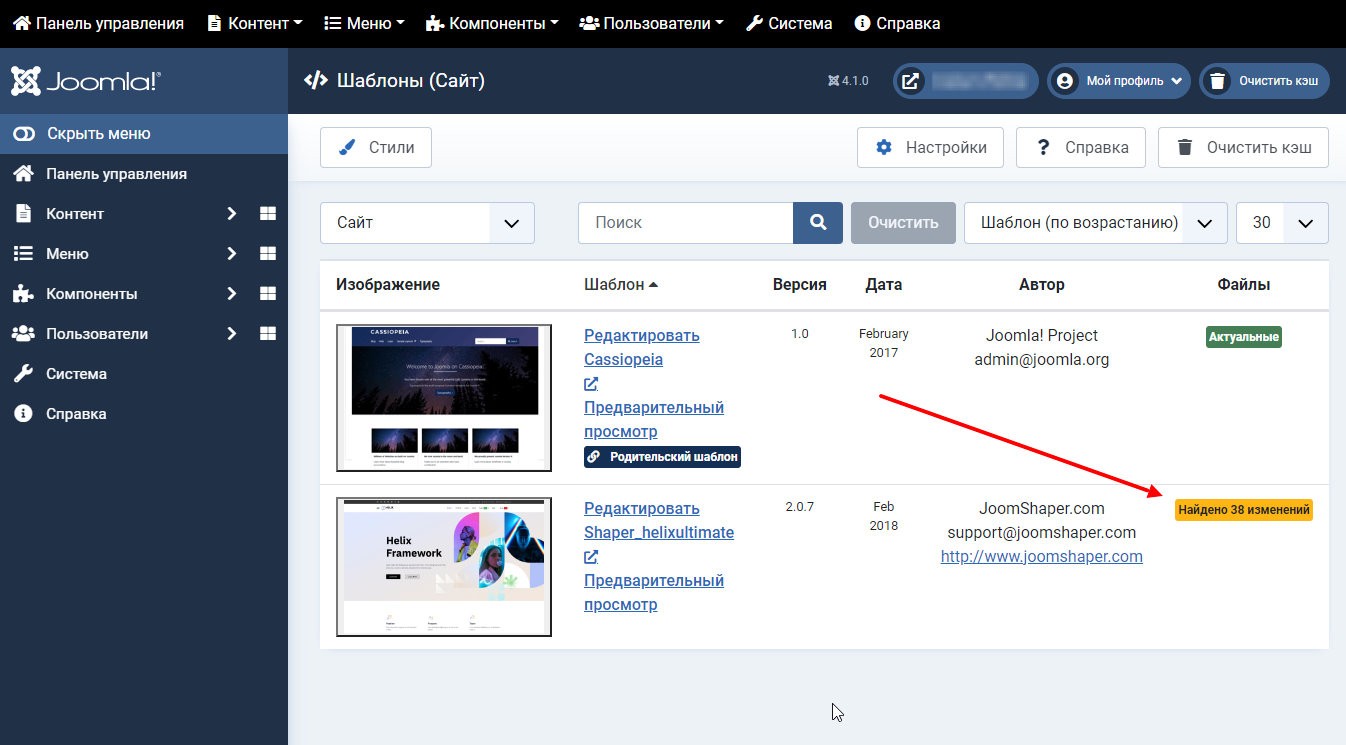The width and height of the screenshot is (1346, 745).
Task: Open Панель управления in the top bar
Action: pyautogui.click(x=98, y=23)
